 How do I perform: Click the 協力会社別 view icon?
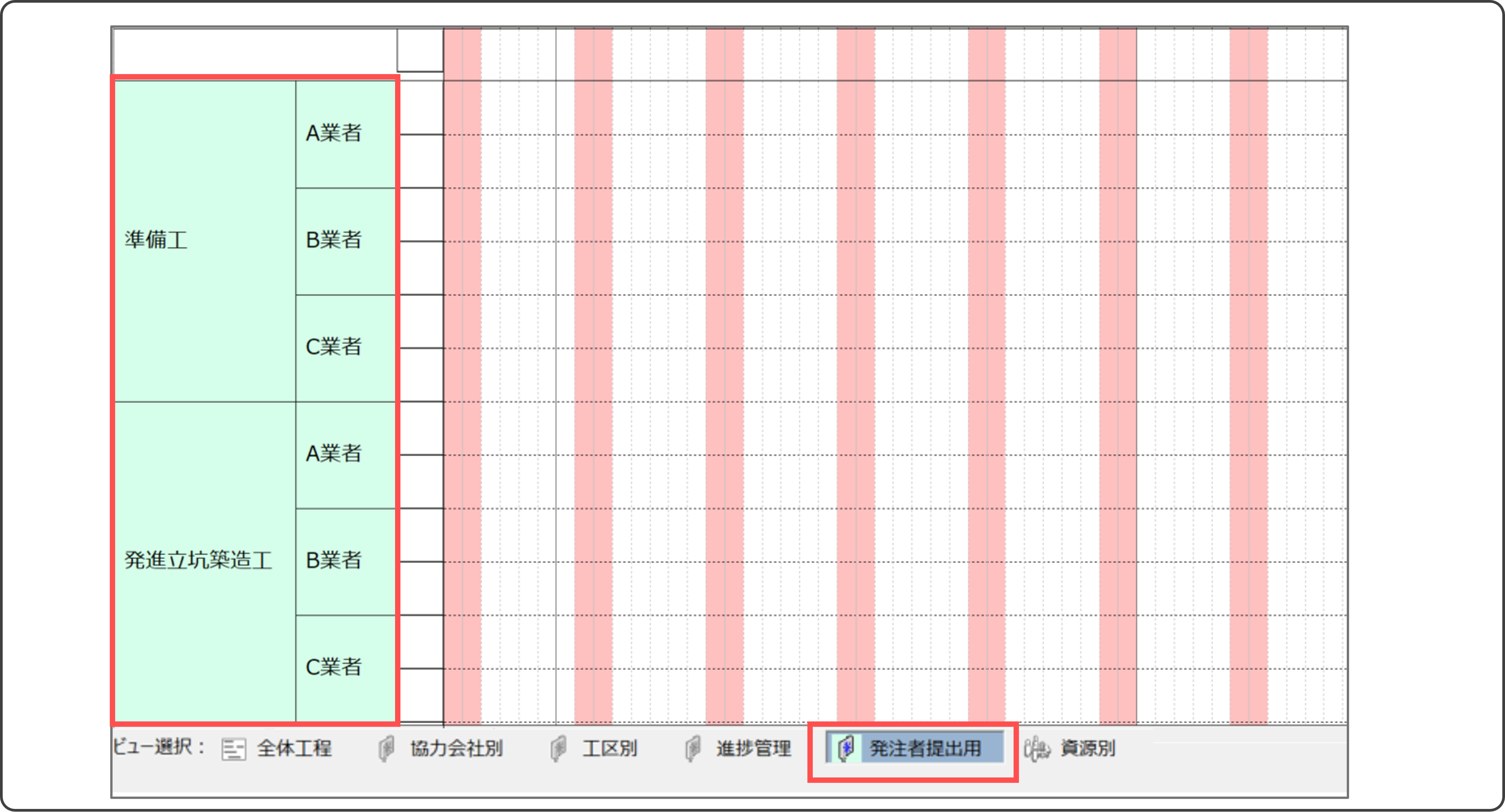pyautogui.click(x=385, y=749)
